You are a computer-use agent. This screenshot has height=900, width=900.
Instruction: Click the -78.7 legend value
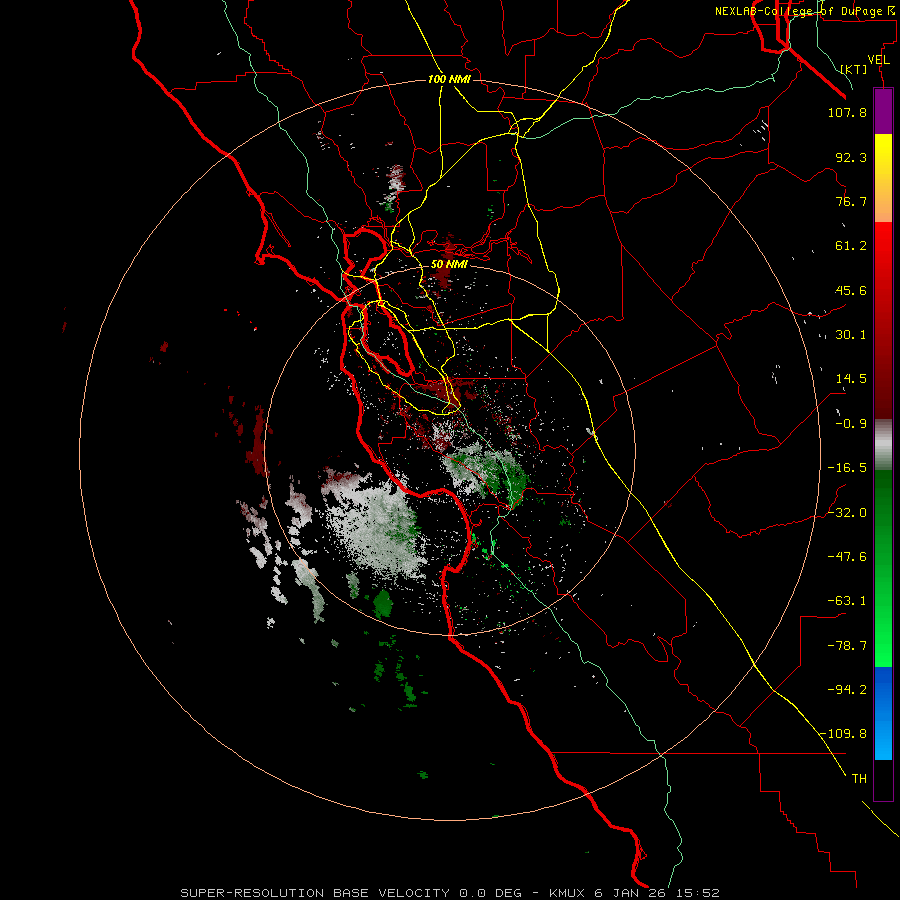(x=847, y=646)
